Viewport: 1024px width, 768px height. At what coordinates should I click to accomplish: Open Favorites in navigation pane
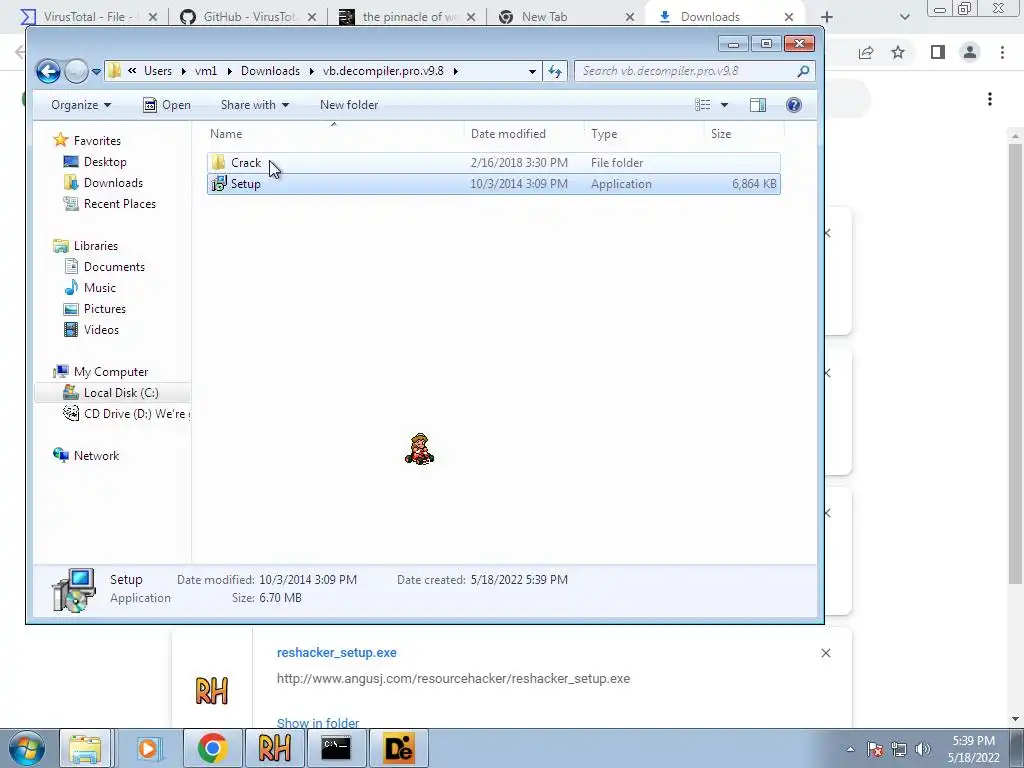tap(97, 140)
